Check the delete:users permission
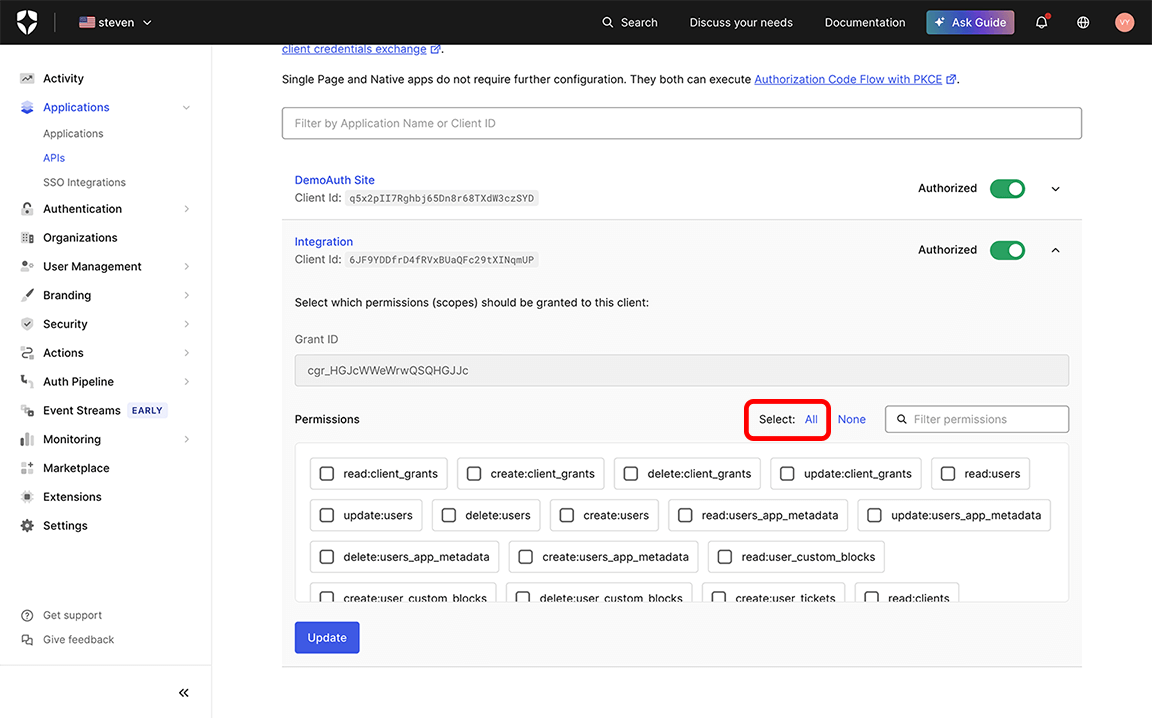 (448, 515)
